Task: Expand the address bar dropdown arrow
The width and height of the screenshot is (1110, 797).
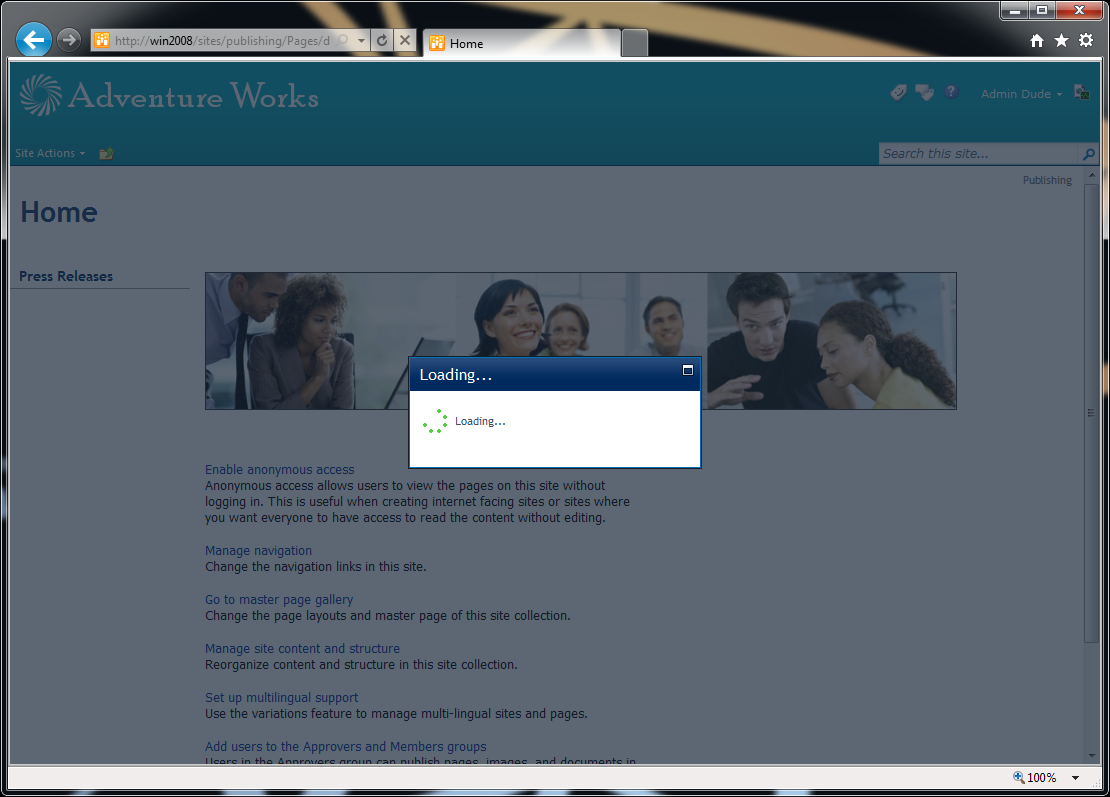Action: tap(361, 40)
